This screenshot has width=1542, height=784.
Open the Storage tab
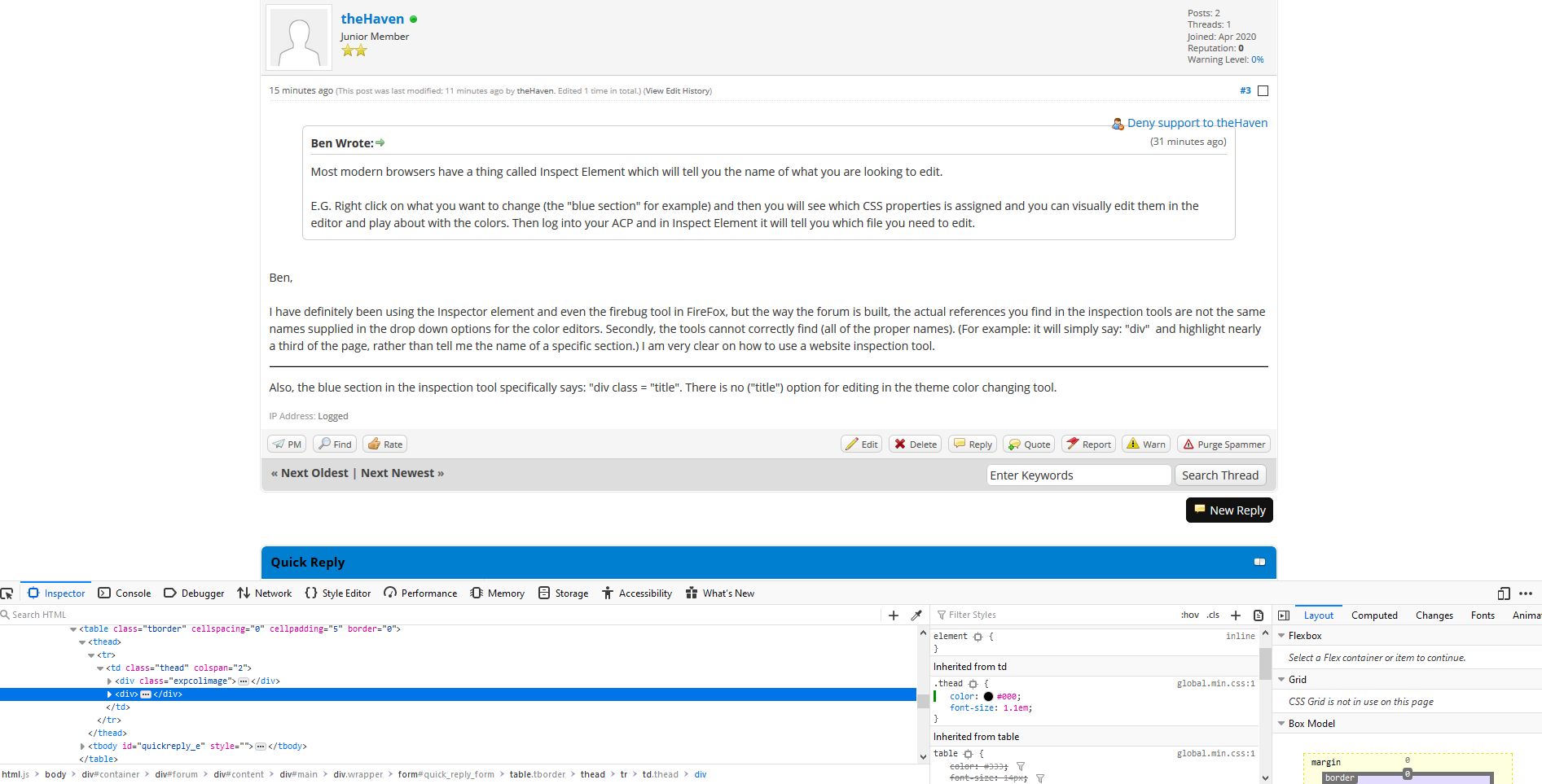[x=564, y=593]
